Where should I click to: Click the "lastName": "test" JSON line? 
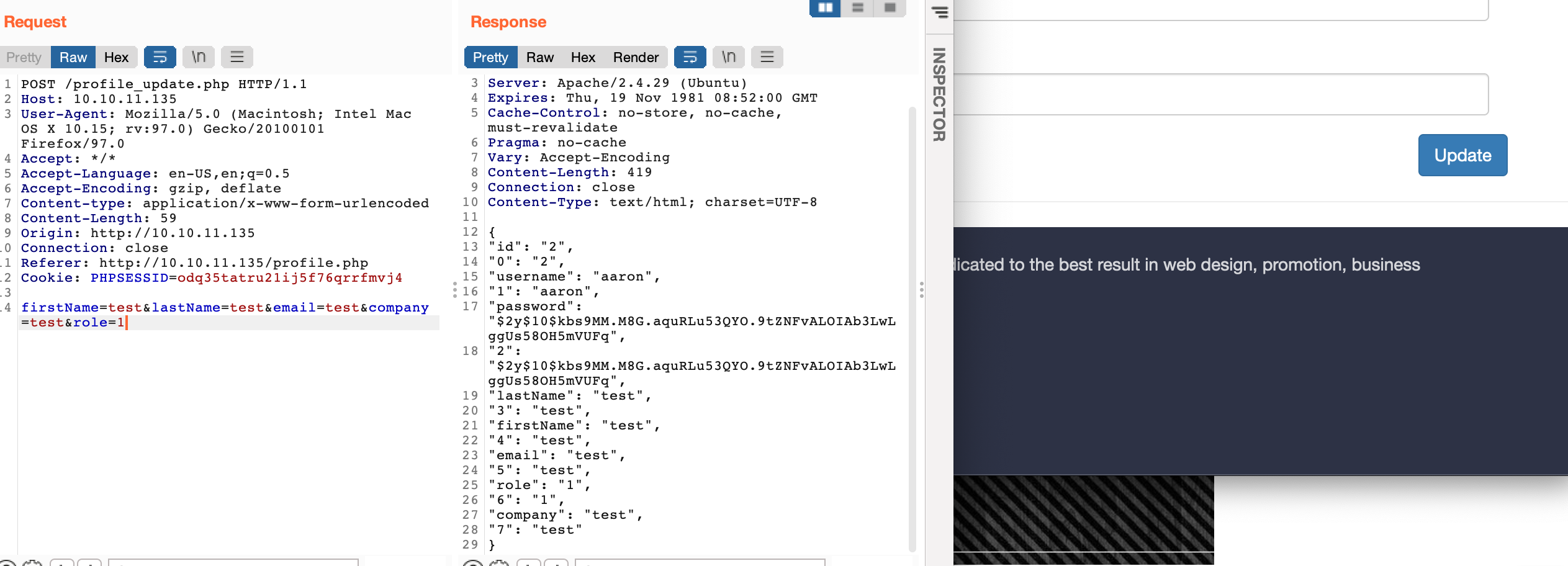click(x=570, y=395)
